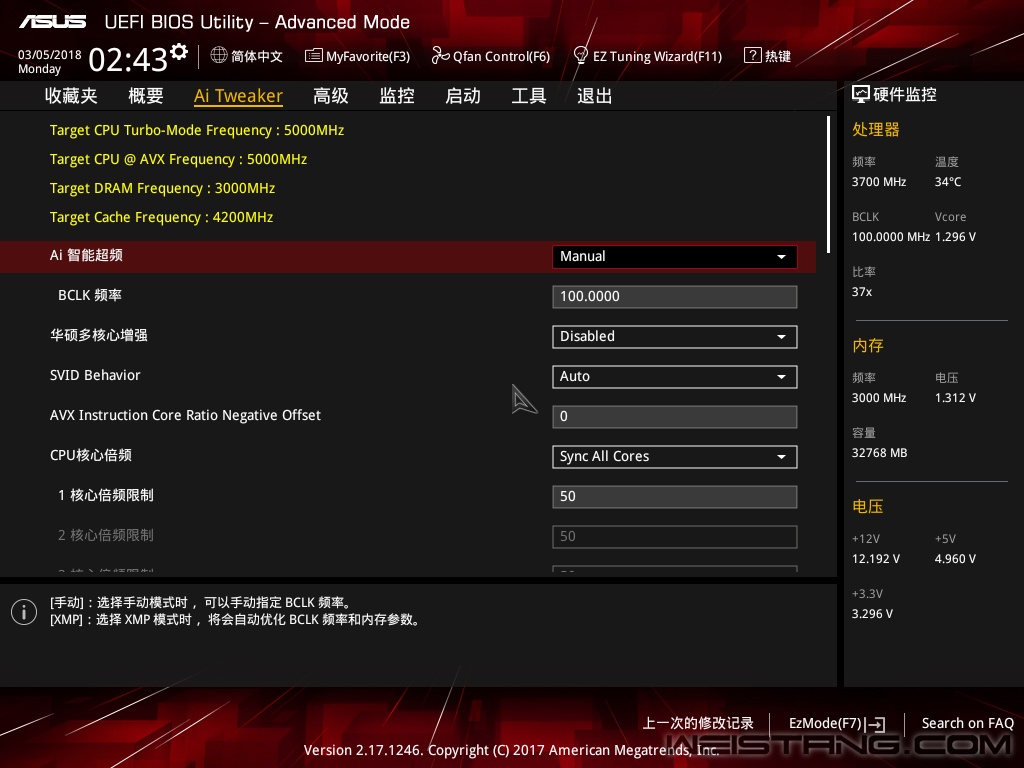The height and width of the screenshot is (768, 1024).
Task: Click the 3700 MHz processor frequency value
Action: pos(879,182)
